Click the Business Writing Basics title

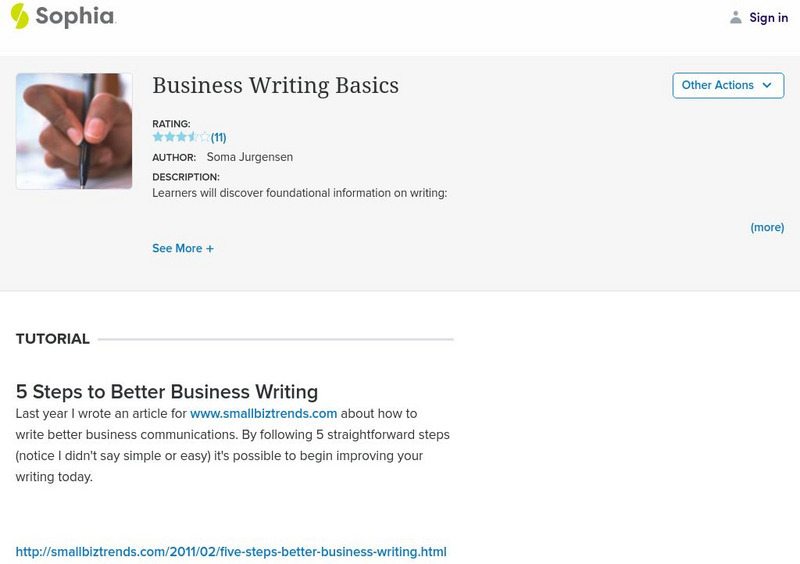point(275,86)
